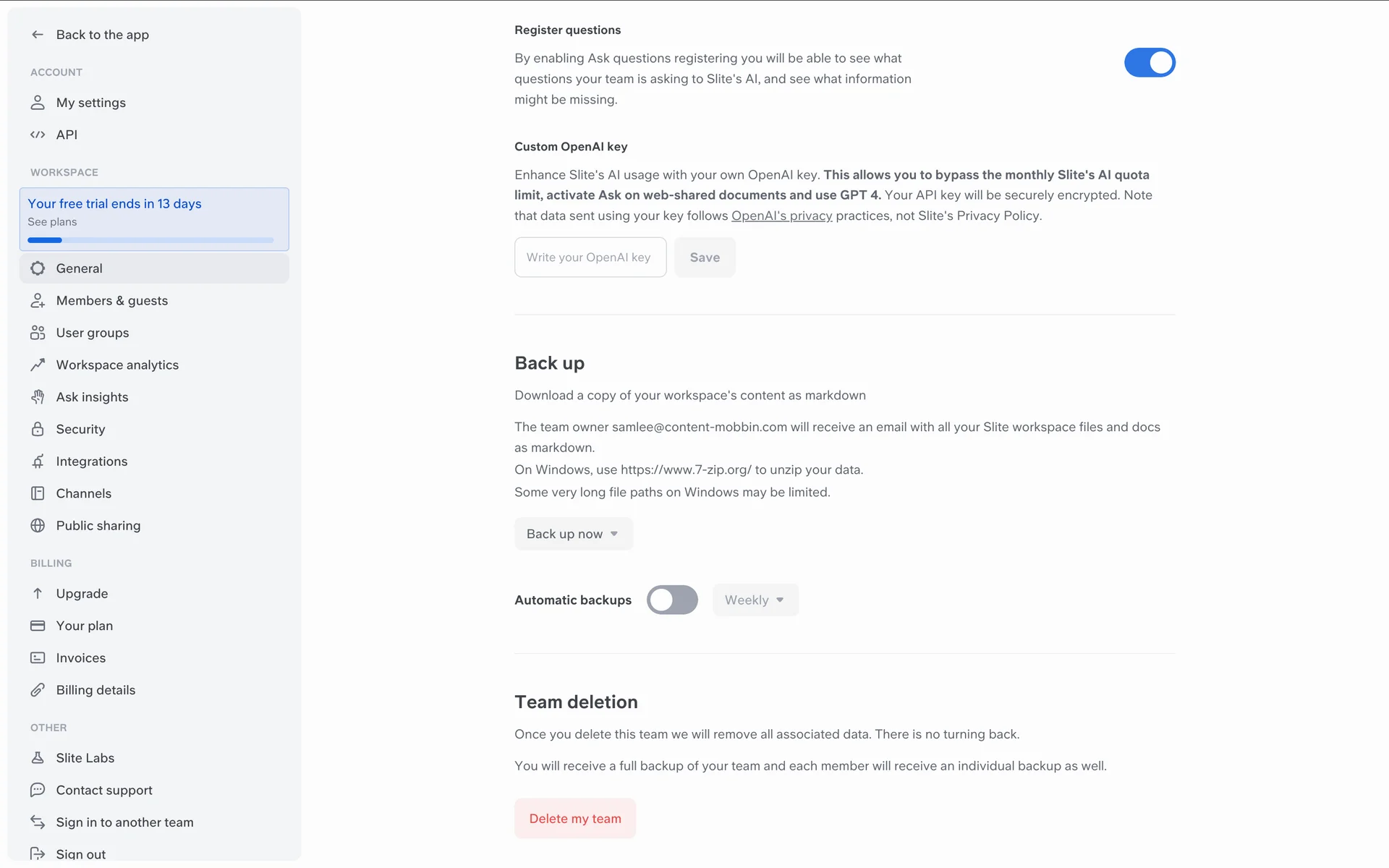Click the Delete my team button
Viewport: 1389px width, 868px height.
pyautogui.click(x=575, y=819)
